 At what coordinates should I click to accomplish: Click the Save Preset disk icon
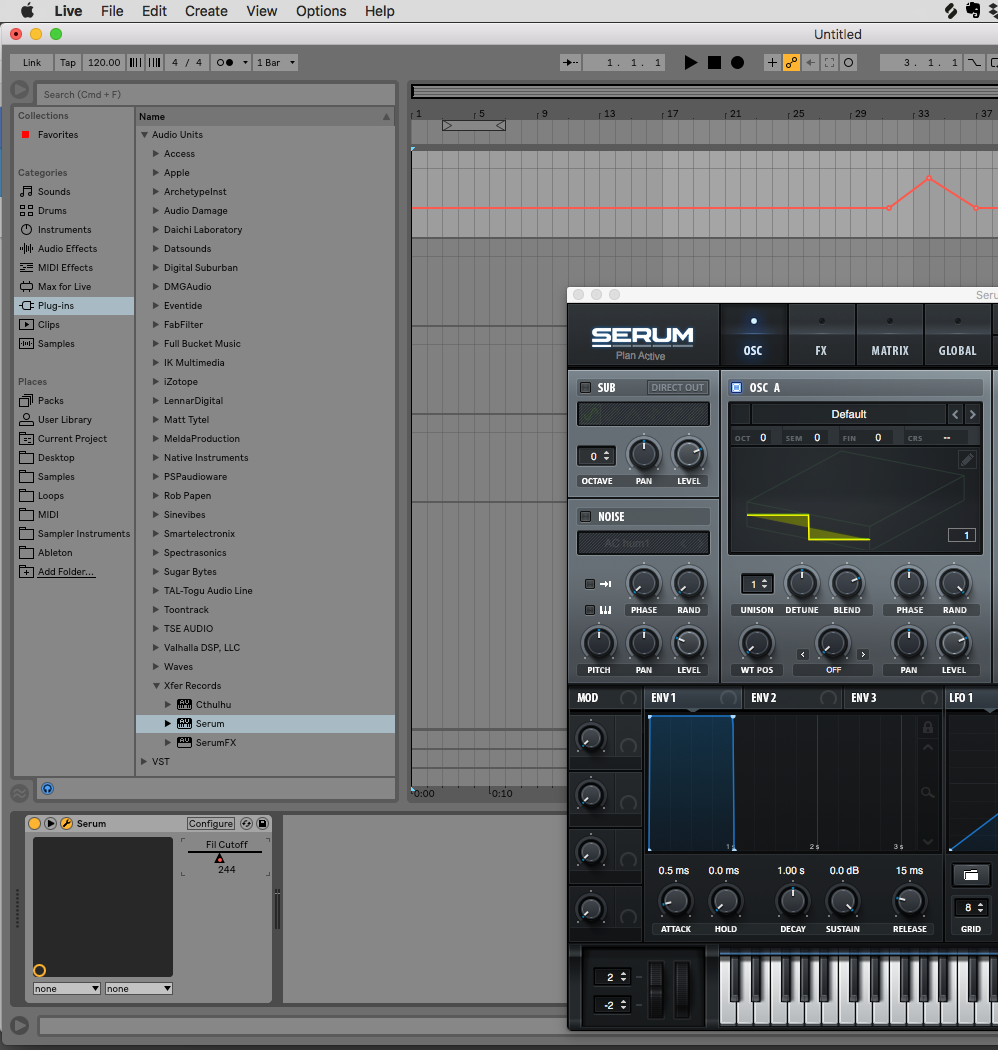(263, 824)
